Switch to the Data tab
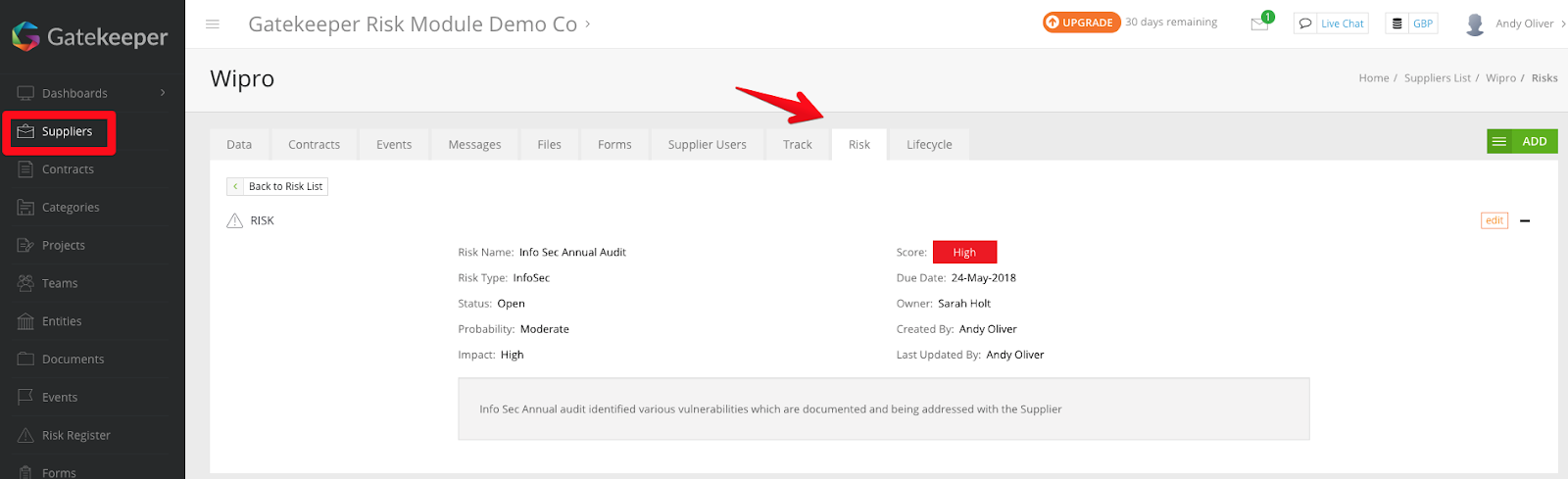The height and width of the screenshot is (479, 1568). pos(239,144)
